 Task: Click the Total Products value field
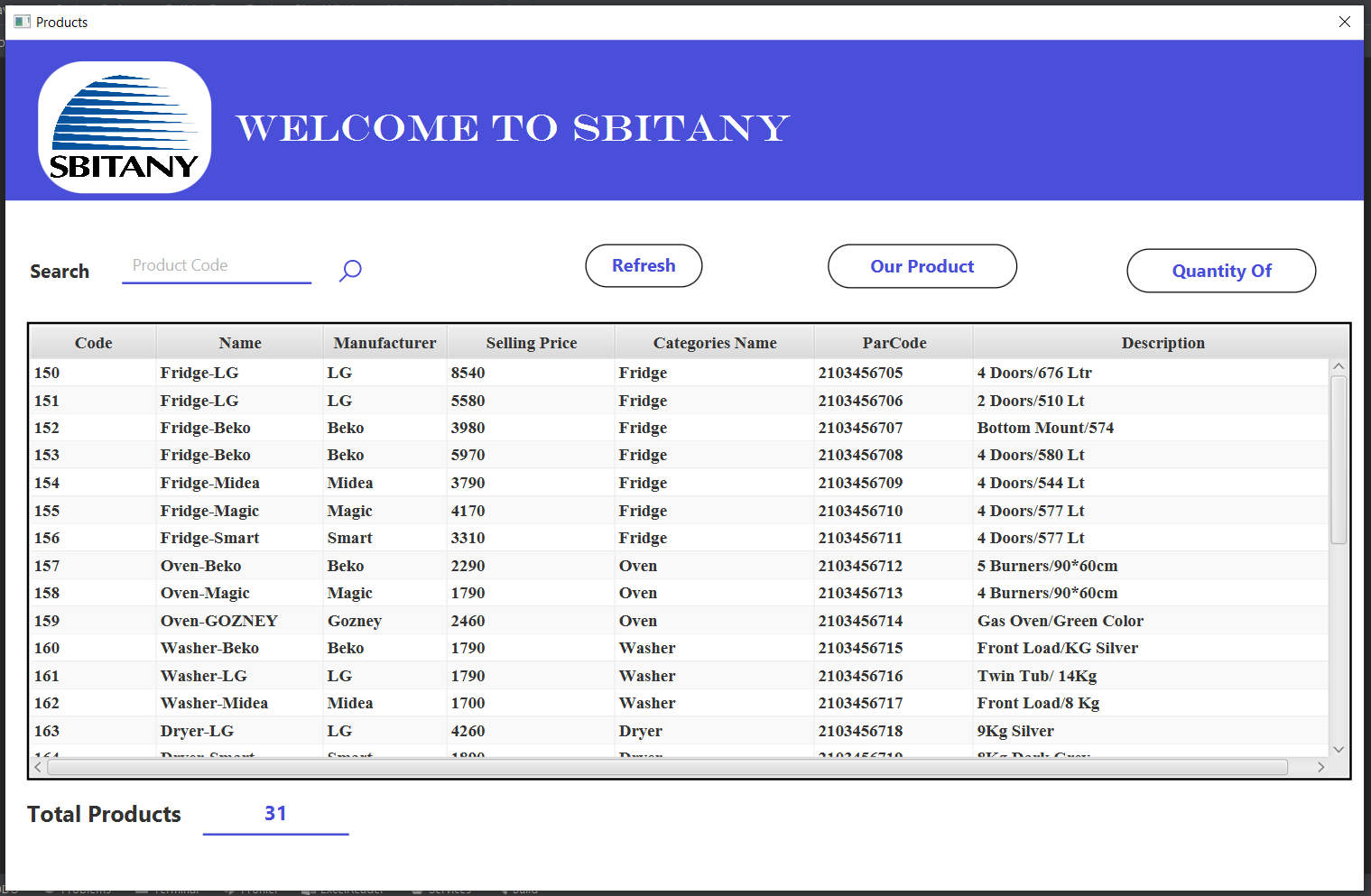275,814
